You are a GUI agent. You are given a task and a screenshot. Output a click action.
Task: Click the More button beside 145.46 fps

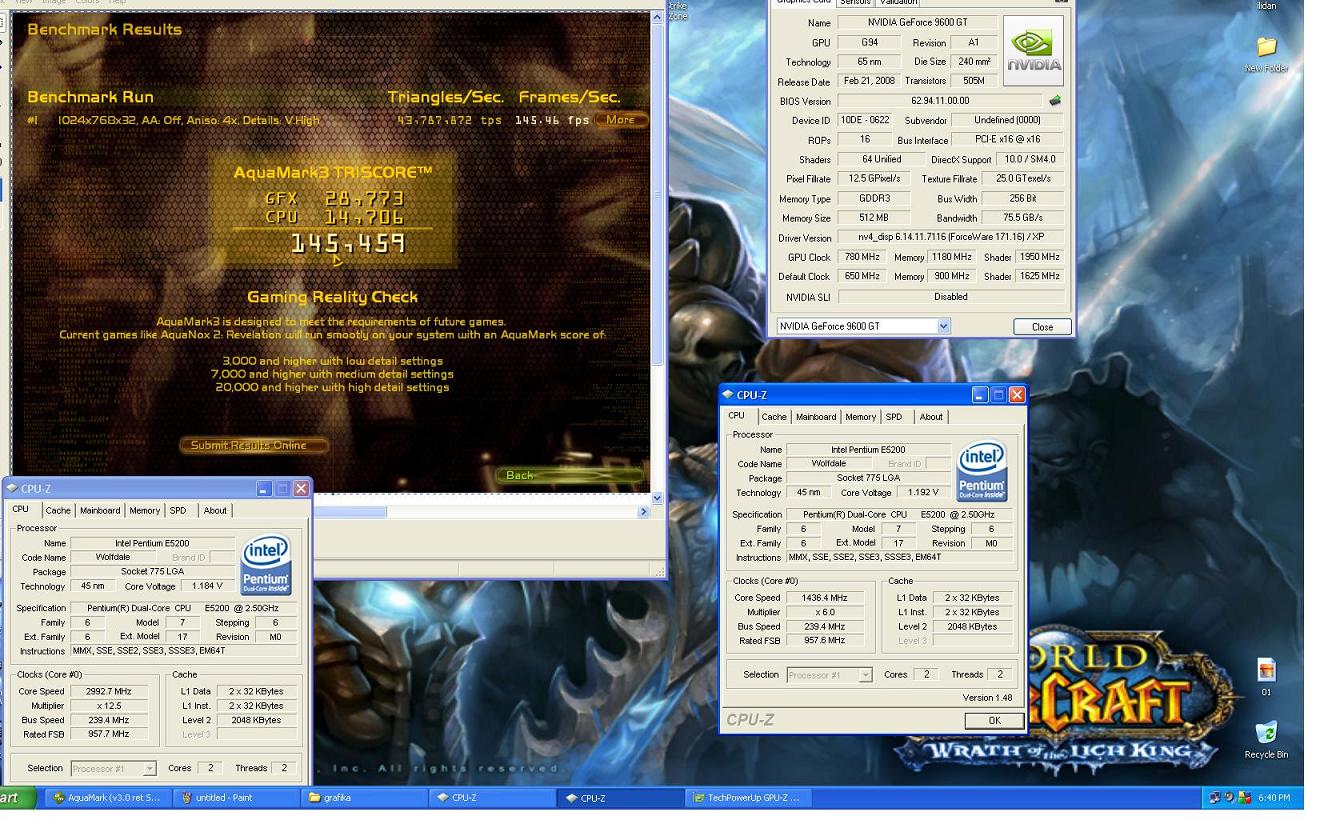(621, 120)
